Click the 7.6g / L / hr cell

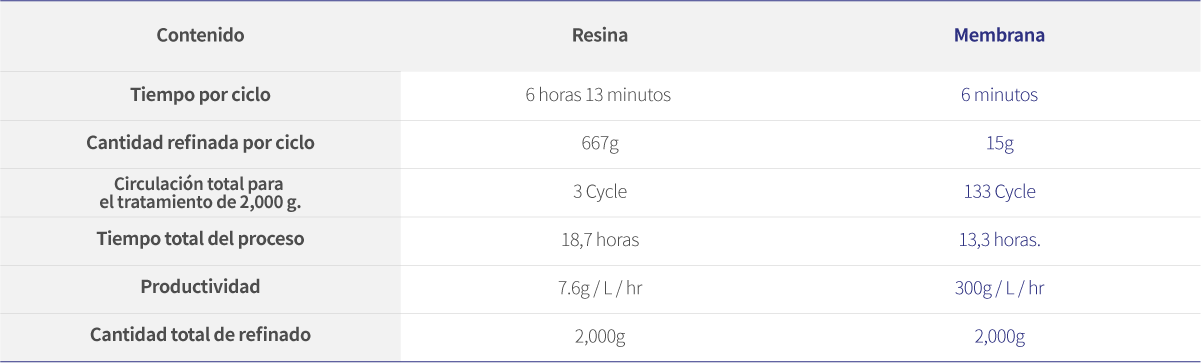tap(600, 288)
